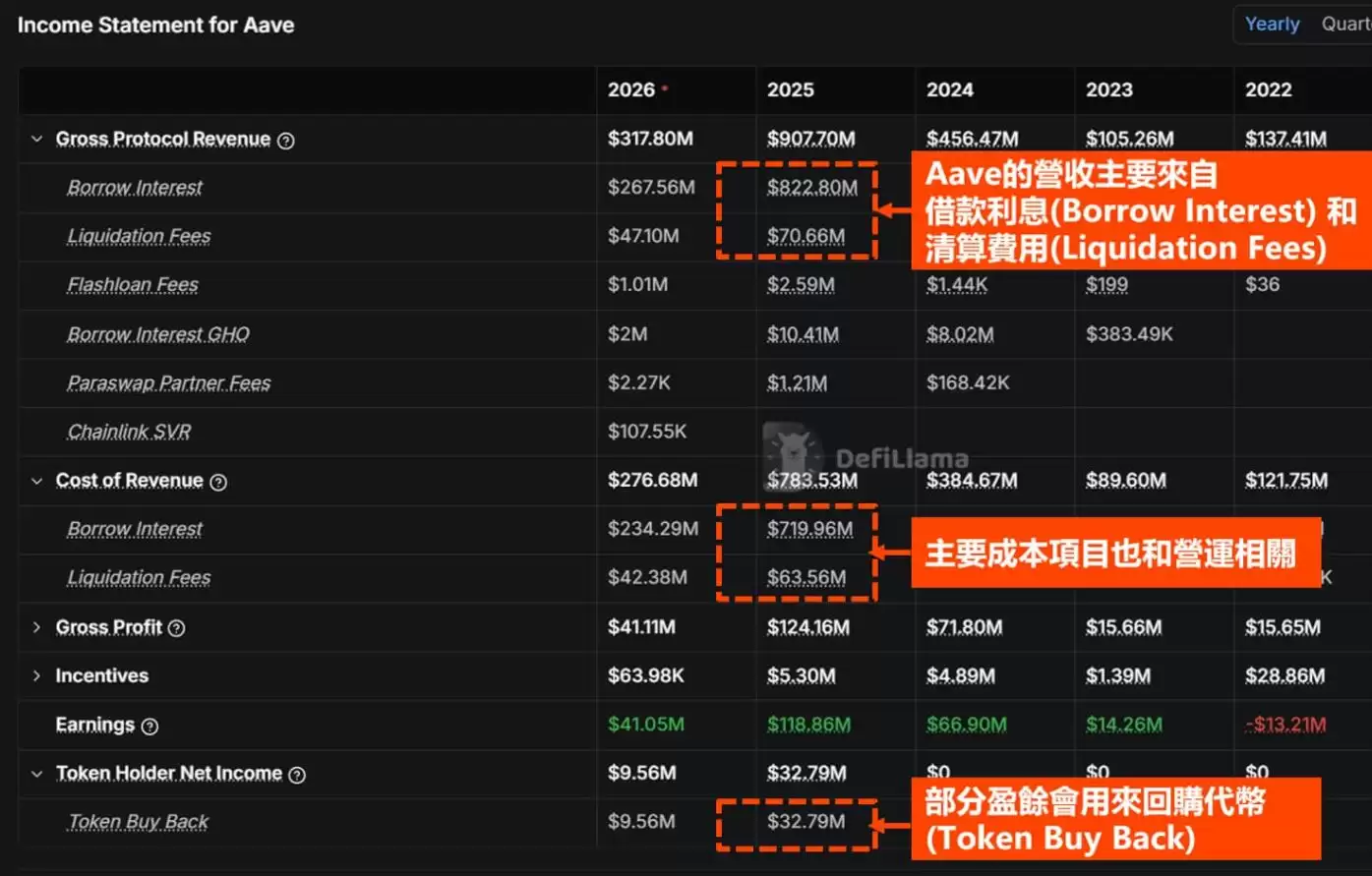This screenshot has height=876, width=1372.
Task: Click $9.56M in the Token Buy Back row
Action: tap(641, 821)
